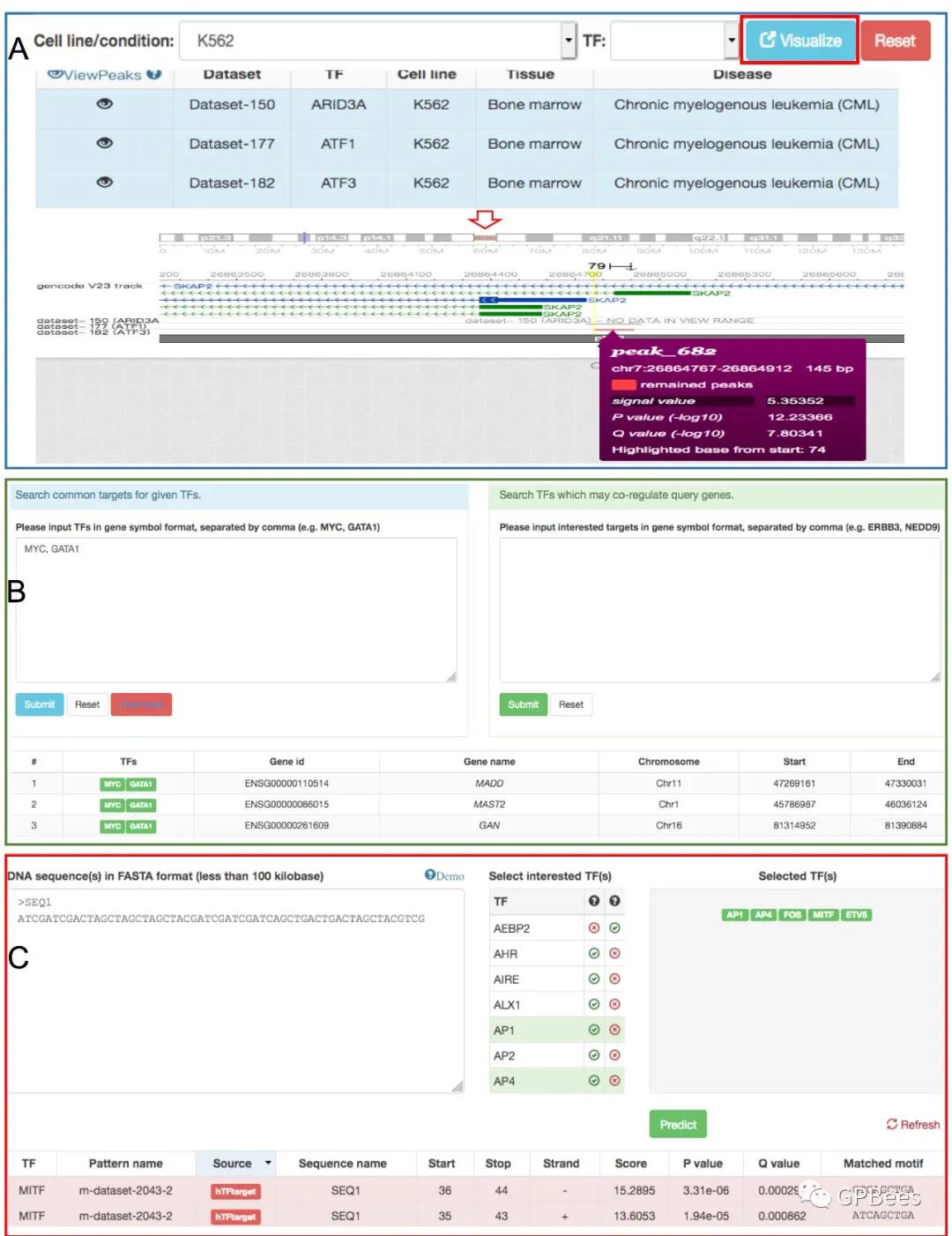952x1236 pixels.
Task: Click the blue Submit button for TFs
Action: click(40, 704)
